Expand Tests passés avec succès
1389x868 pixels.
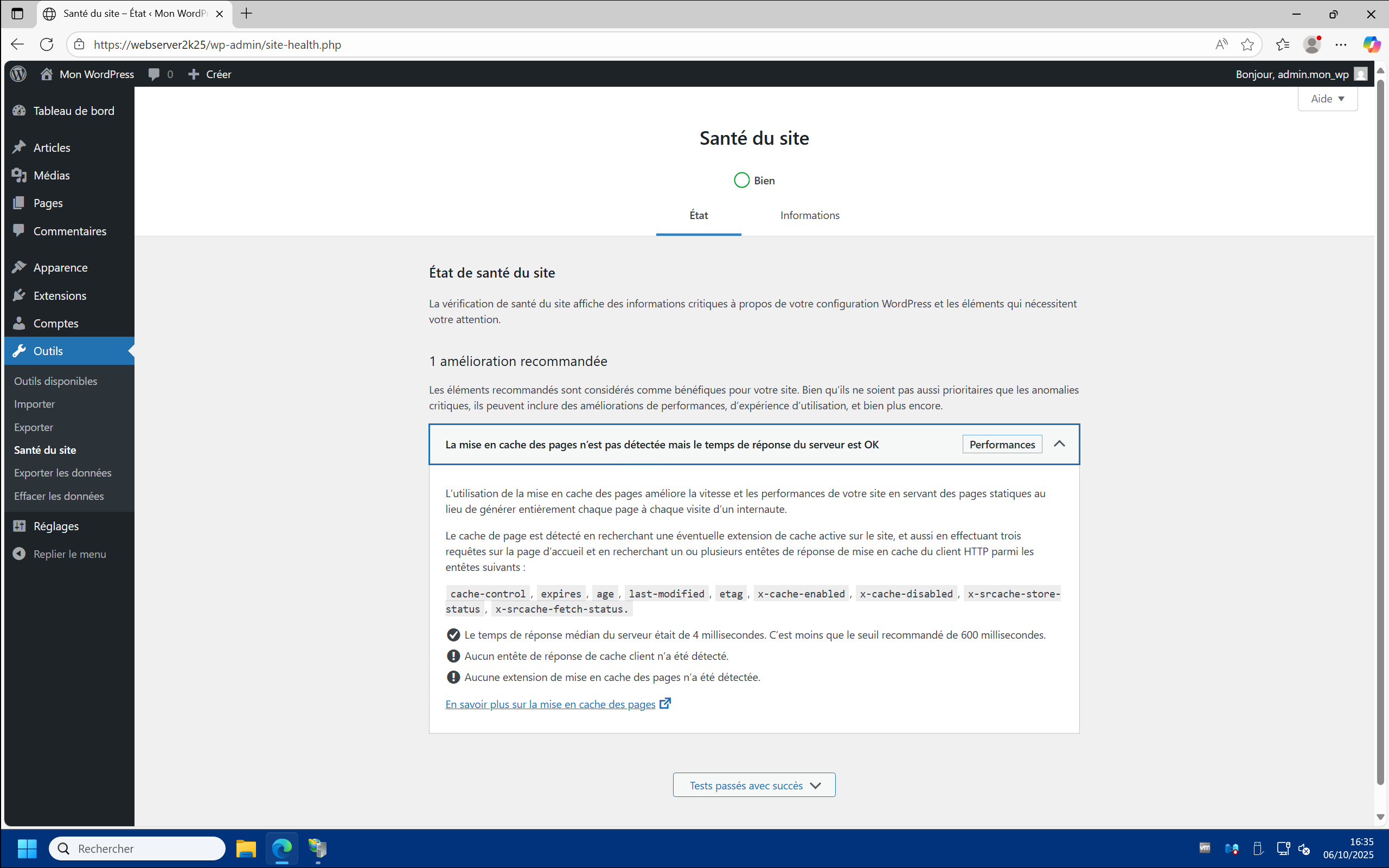pyautogui.click(x=754, y=785)
